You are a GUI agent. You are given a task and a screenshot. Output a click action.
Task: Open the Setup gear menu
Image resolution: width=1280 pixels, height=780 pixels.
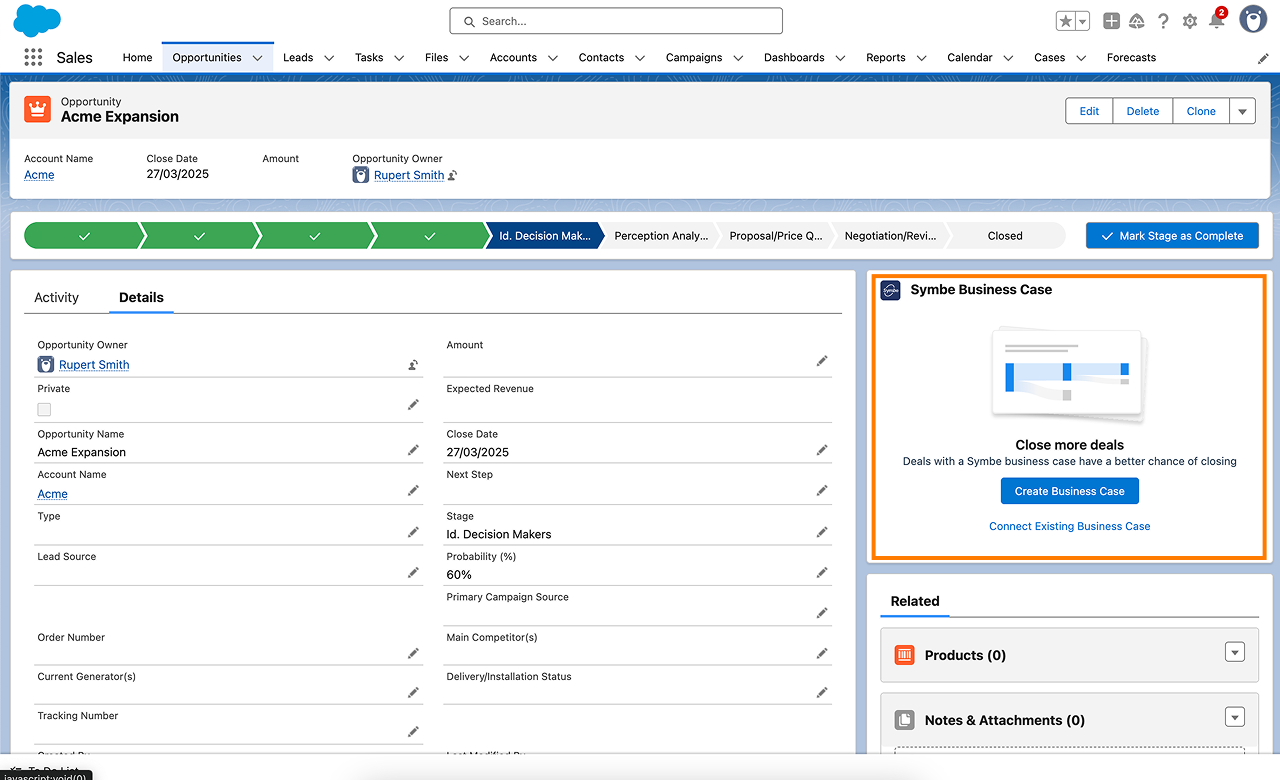1190,21
